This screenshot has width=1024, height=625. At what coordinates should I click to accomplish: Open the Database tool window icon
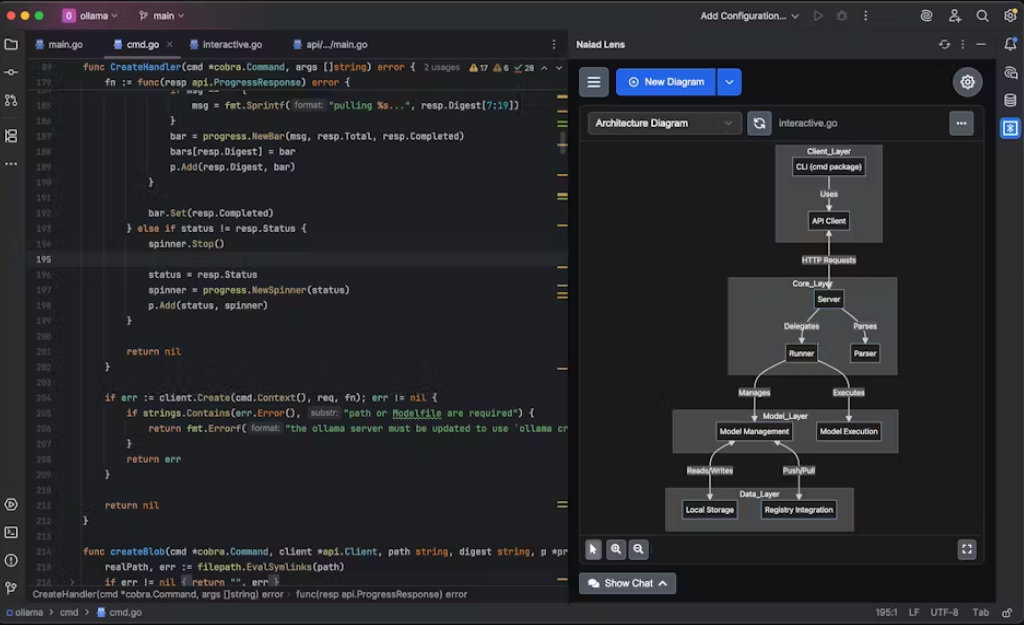click(1010, 99)
